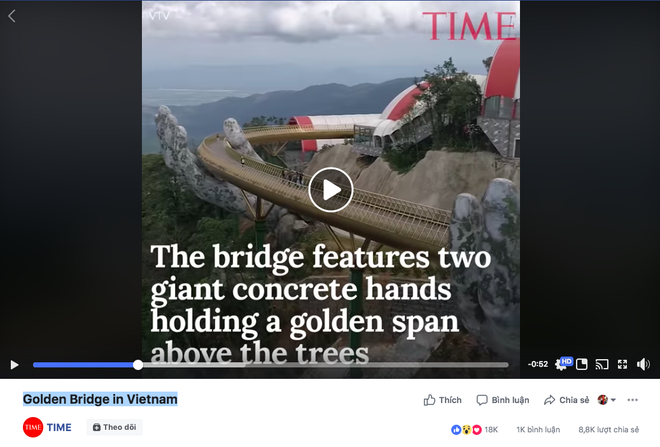Open the 1K bình luận comment count
The width and height of the screenshot is (660, 447).
coord(538,430)
